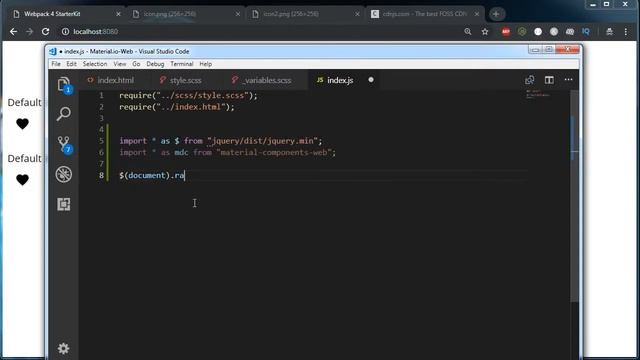The height and width of the screenshot is (360, 640).
Task: Toggle the first Default heart icon on page
Action: tap(22, 124)
